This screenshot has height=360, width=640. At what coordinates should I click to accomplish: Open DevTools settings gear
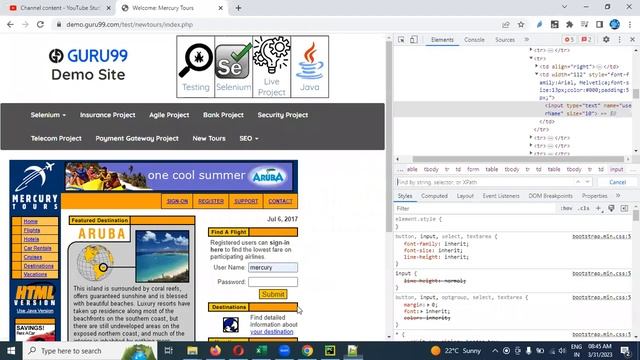point(606,40)
